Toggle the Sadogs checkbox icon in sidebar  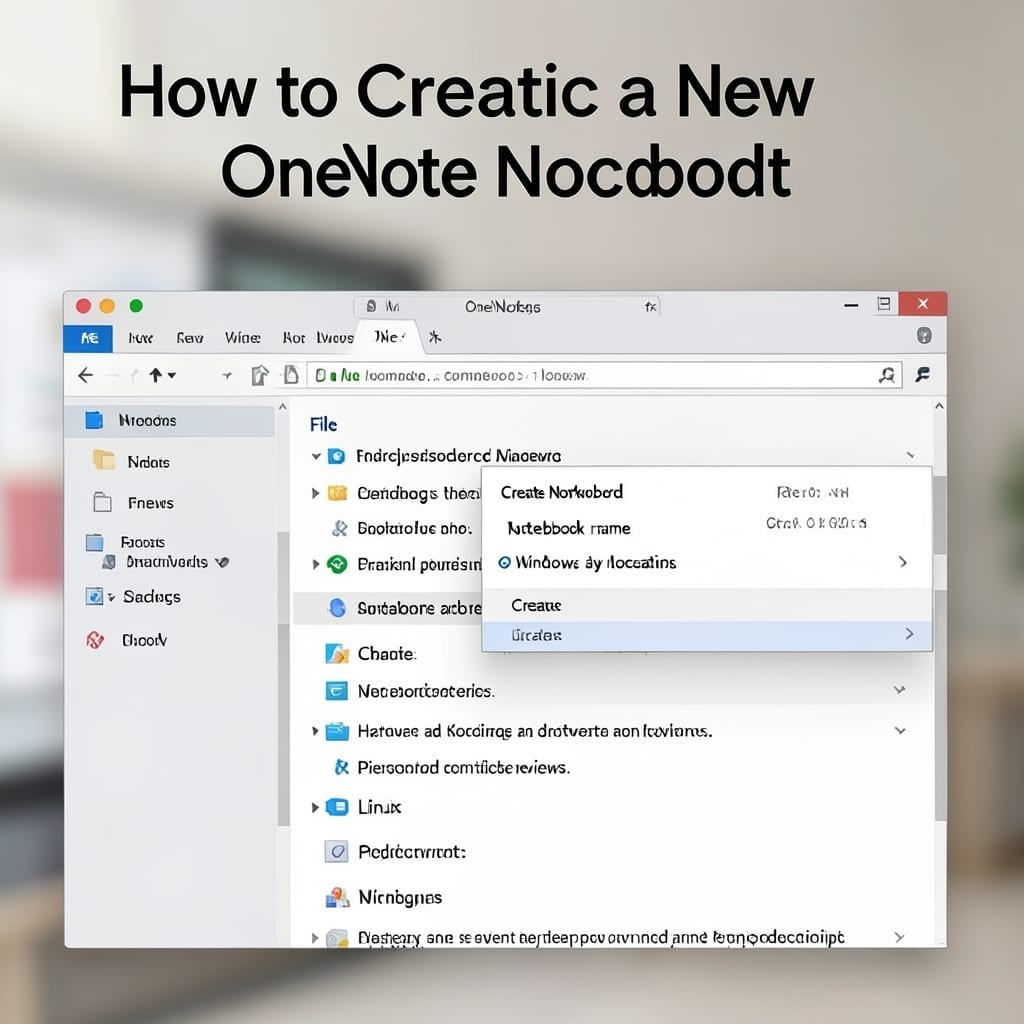pyautogui.click(x=94, y=596)
